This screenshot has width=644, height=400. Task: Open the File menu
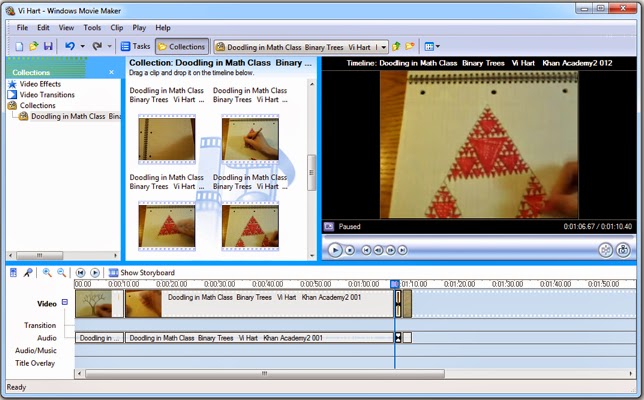coord(22,28)
